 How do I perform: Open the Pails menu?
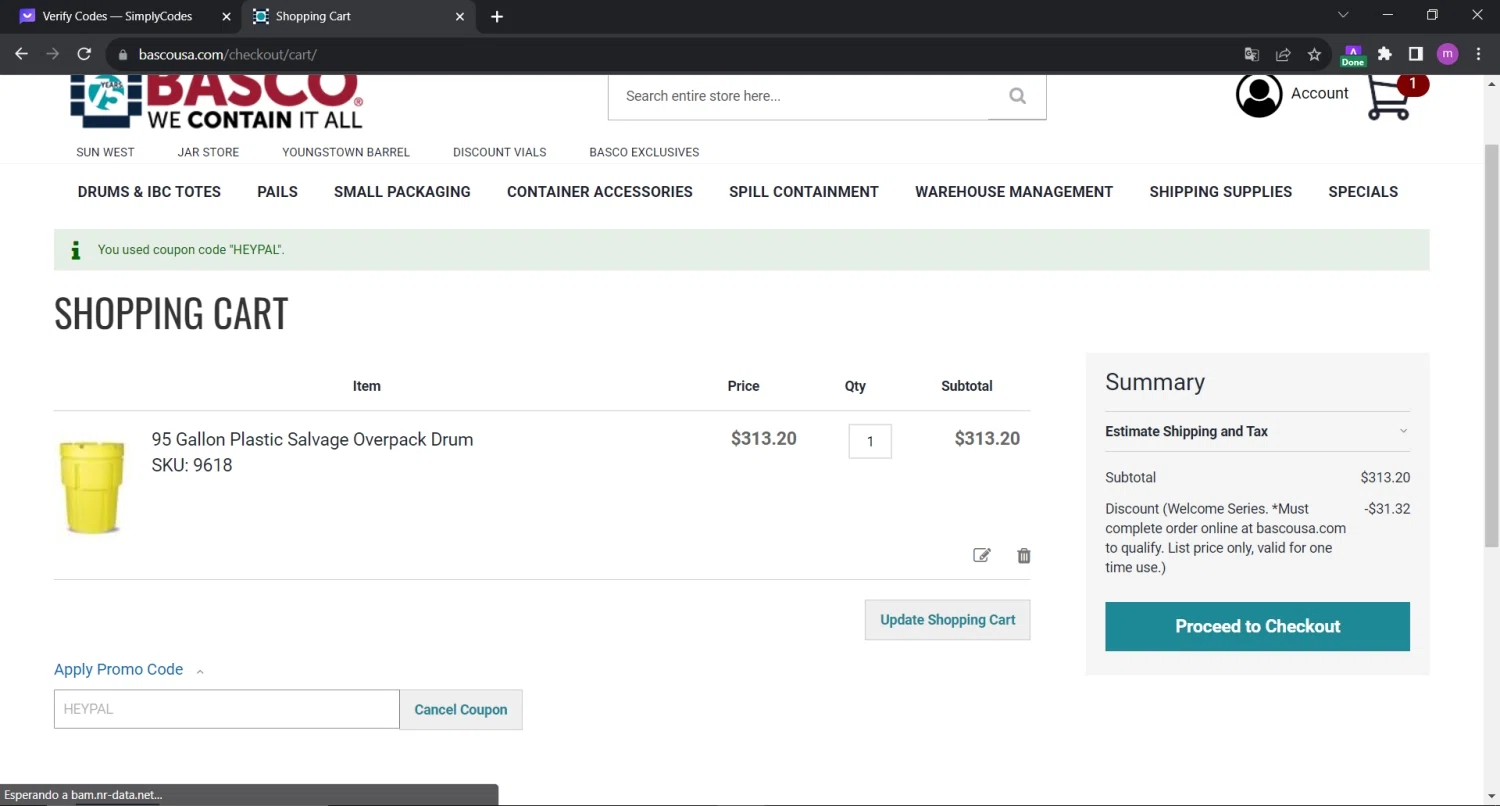pos(277,192)
